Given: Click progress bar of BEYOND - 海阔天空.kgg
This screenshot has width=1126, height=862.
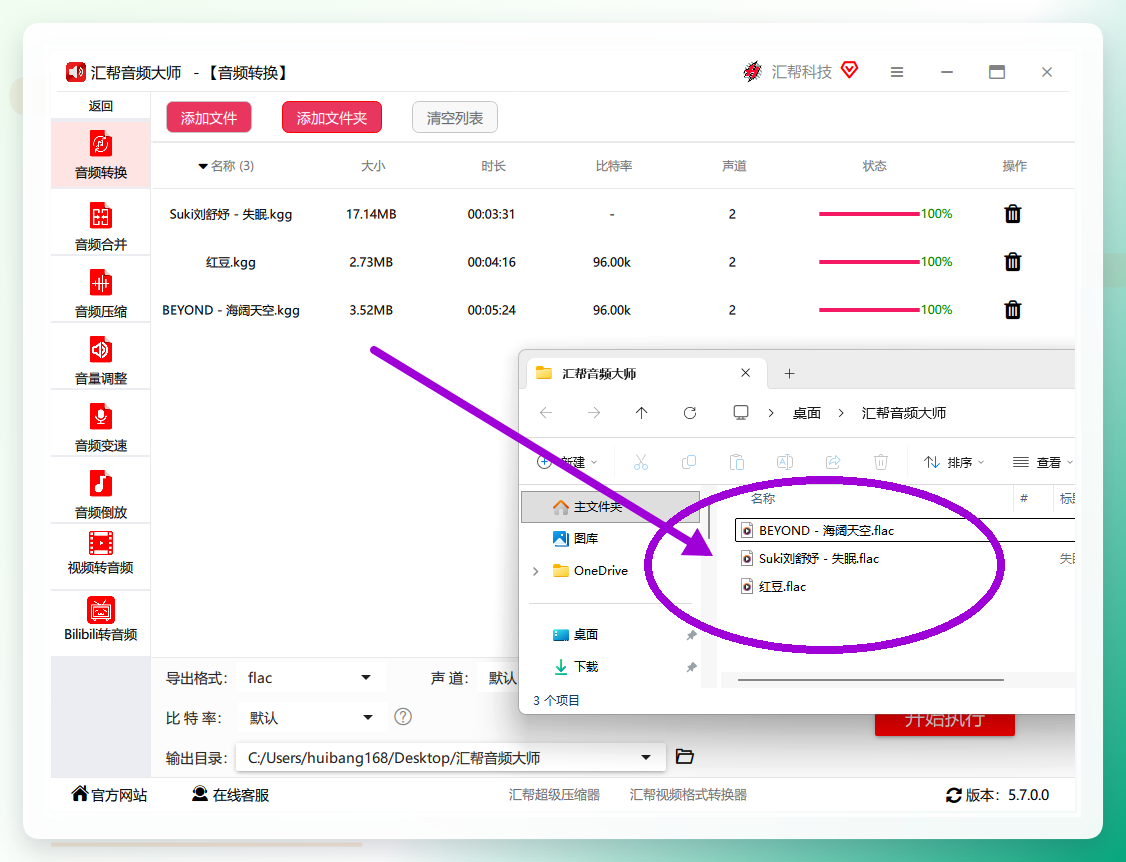Looking at the screenshot, I should 869,310.
